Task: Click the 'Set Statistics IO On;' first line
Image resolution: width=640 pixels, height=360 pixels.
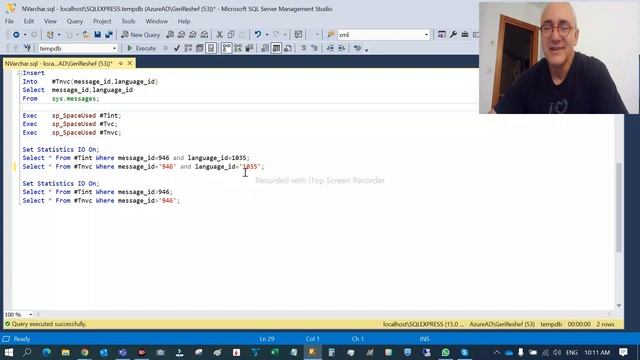Action: click(61, 149)
